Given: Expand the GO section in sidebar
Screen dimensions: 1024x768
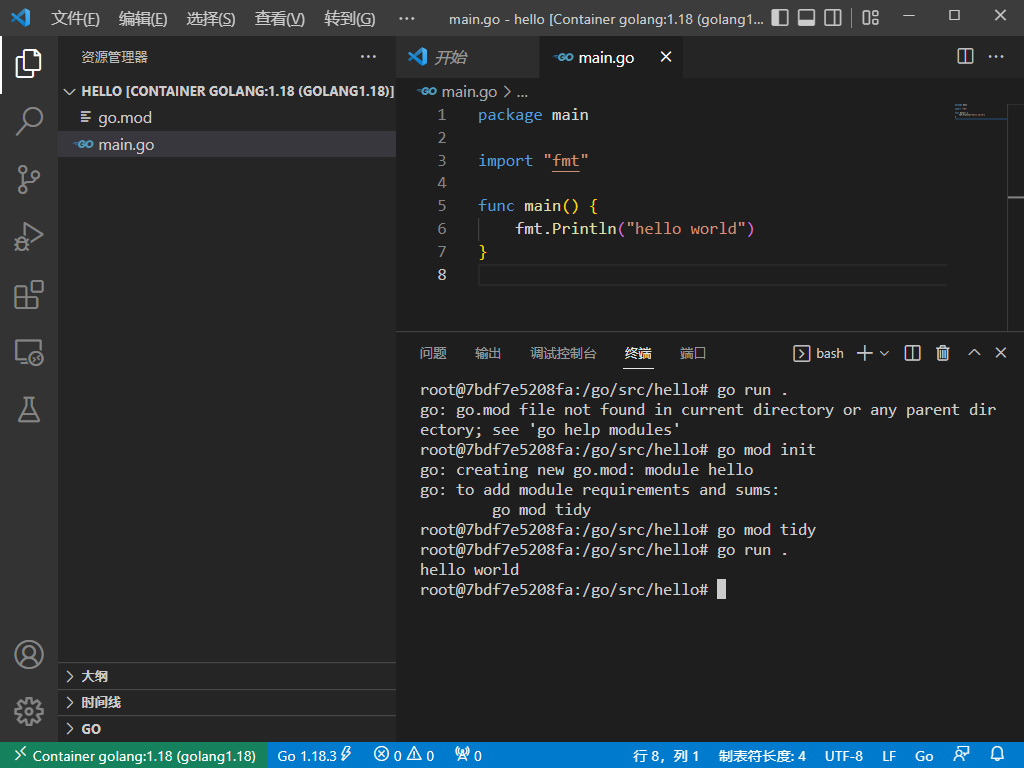Looking at the screenshot, I should [x=227, y=729].
